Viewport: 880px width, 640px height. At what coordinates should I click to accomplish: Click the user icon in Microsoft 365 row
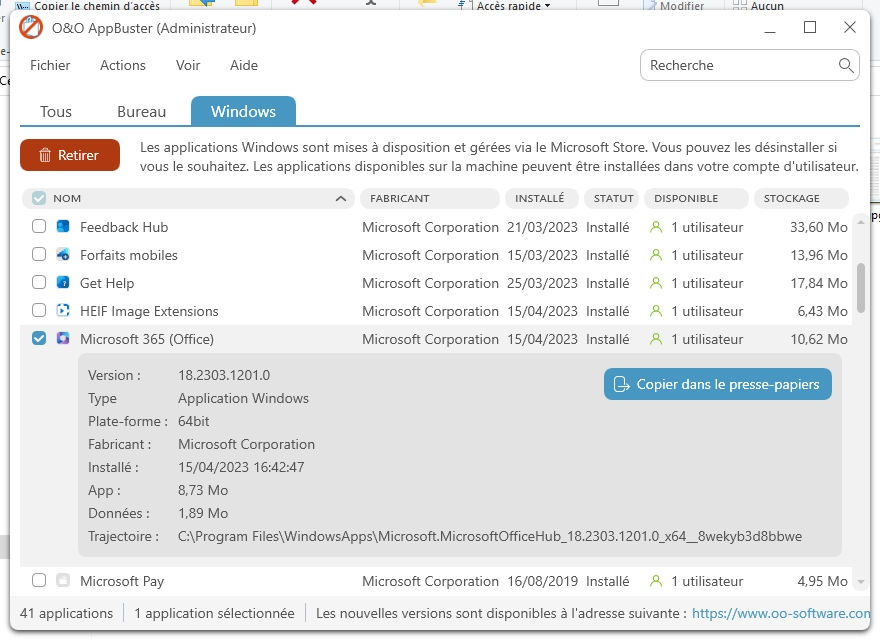tap(656, 339)
